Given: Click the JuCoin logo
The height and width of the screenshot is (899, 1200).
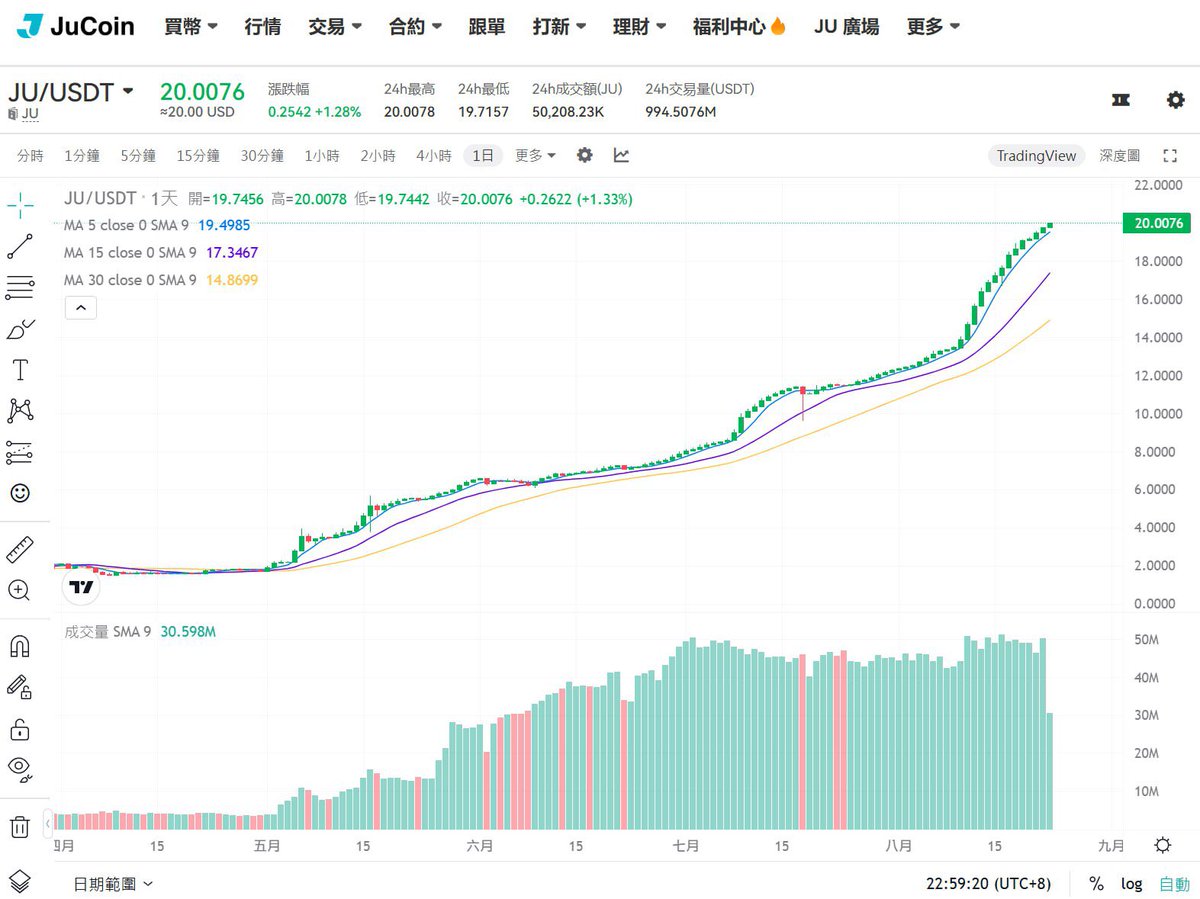Looking at the screenshot, I should coord(76,26).
